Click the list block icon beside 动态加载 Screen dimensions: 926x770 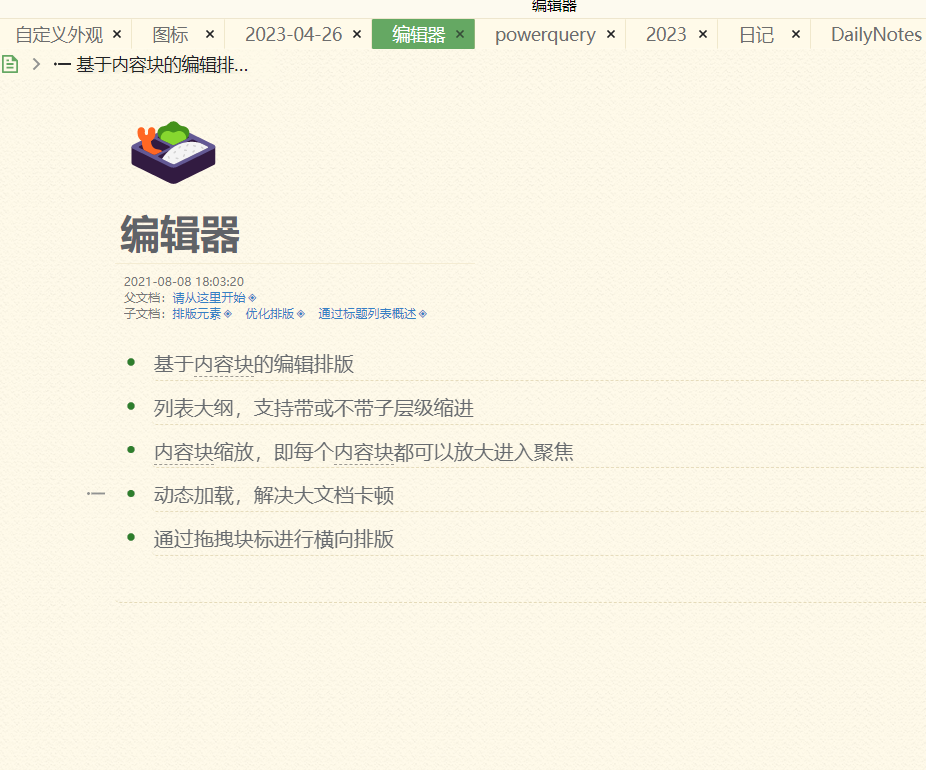pyautogui.click(x=96, y=494)
